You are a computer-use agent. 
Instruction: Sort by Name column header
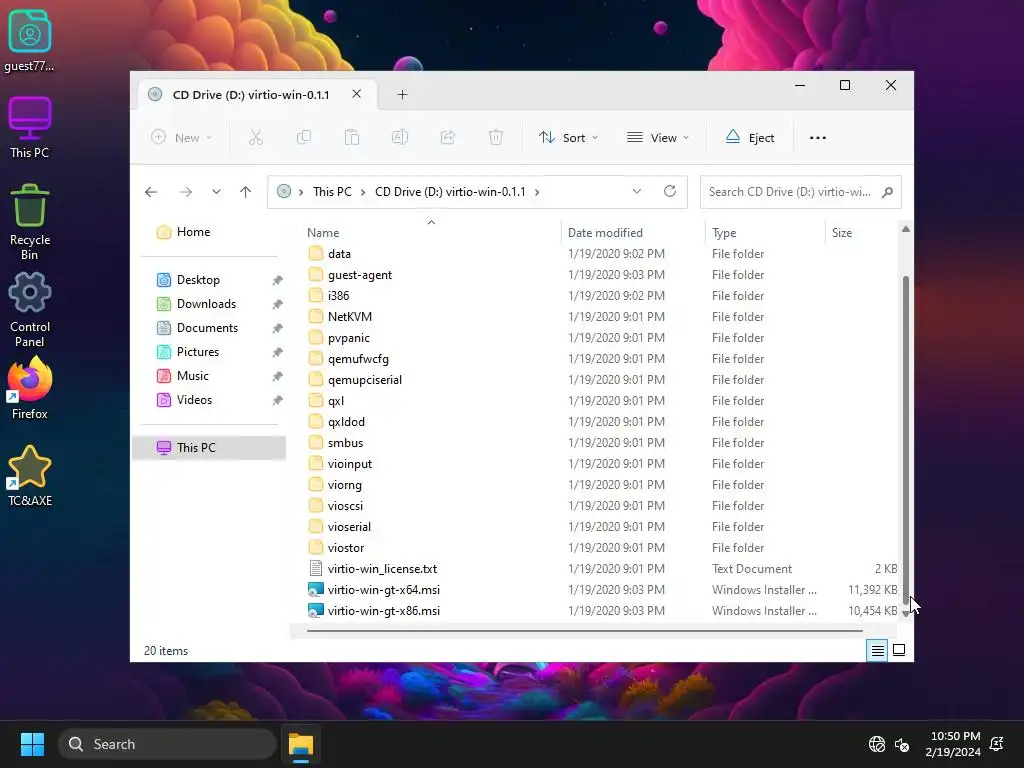tap(431, 232)
